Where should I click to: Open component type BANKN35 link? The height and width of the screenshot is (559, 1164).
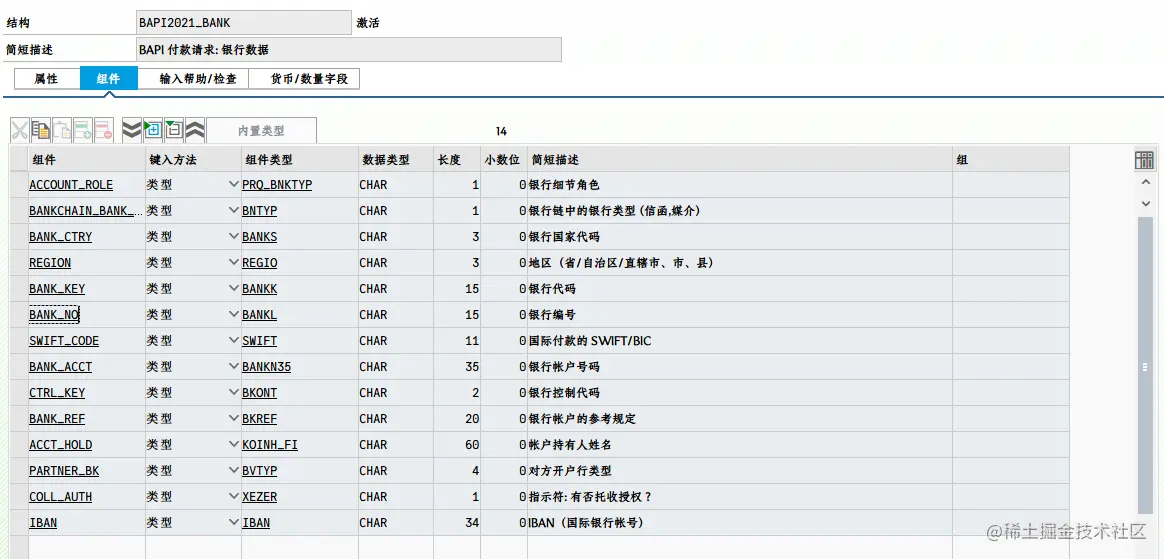pyautogui.click(x=266, y=367)
